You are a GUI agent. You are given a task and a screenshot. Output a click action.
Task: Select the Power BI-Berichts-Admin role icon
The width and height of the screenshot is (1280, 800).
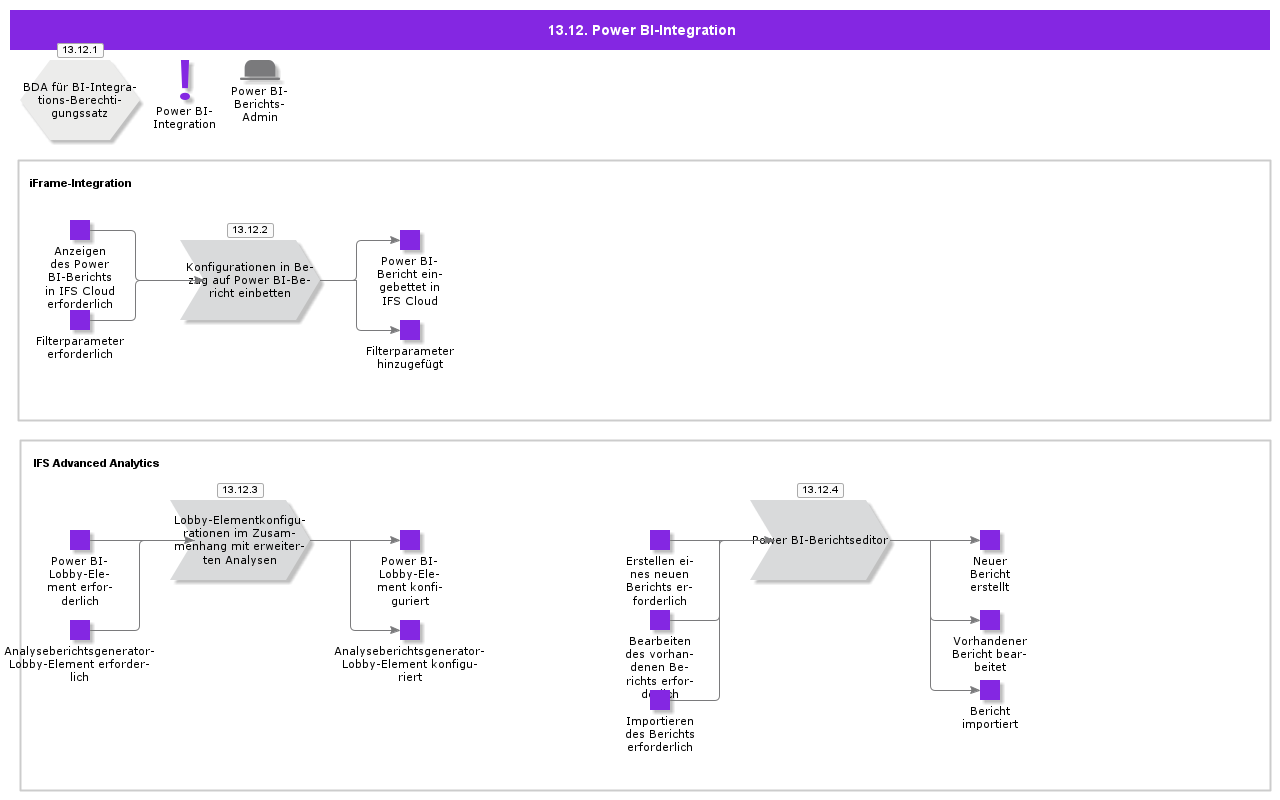point(260,70)
